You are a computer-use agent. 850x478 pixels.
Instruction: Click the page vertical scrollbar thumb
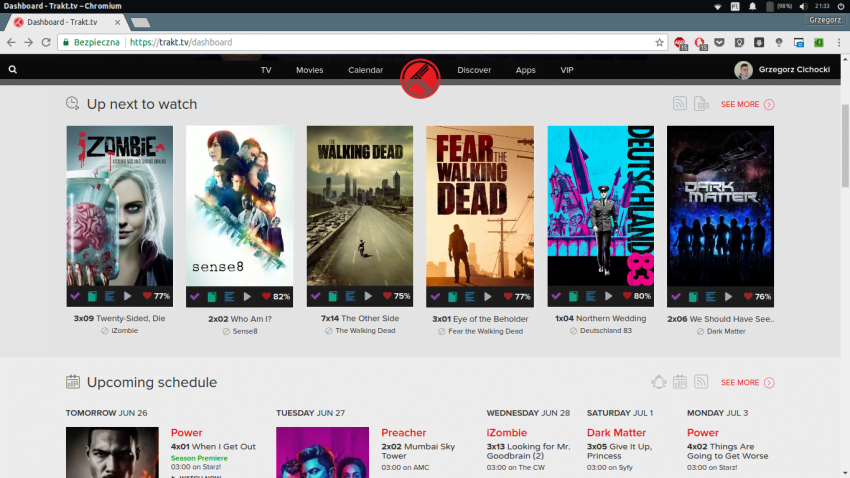click(x=845, y=145)
